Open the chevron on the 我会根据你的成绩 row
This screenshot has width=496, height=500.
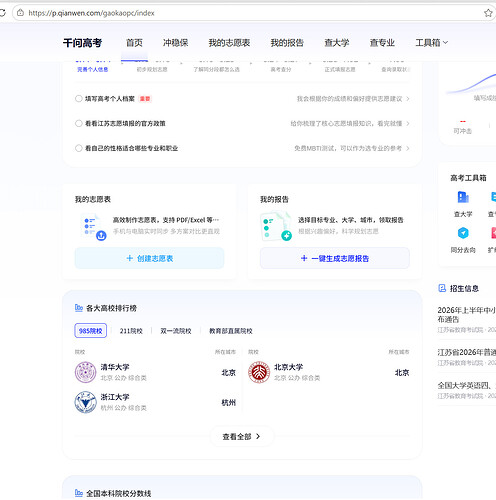point(408,99)
